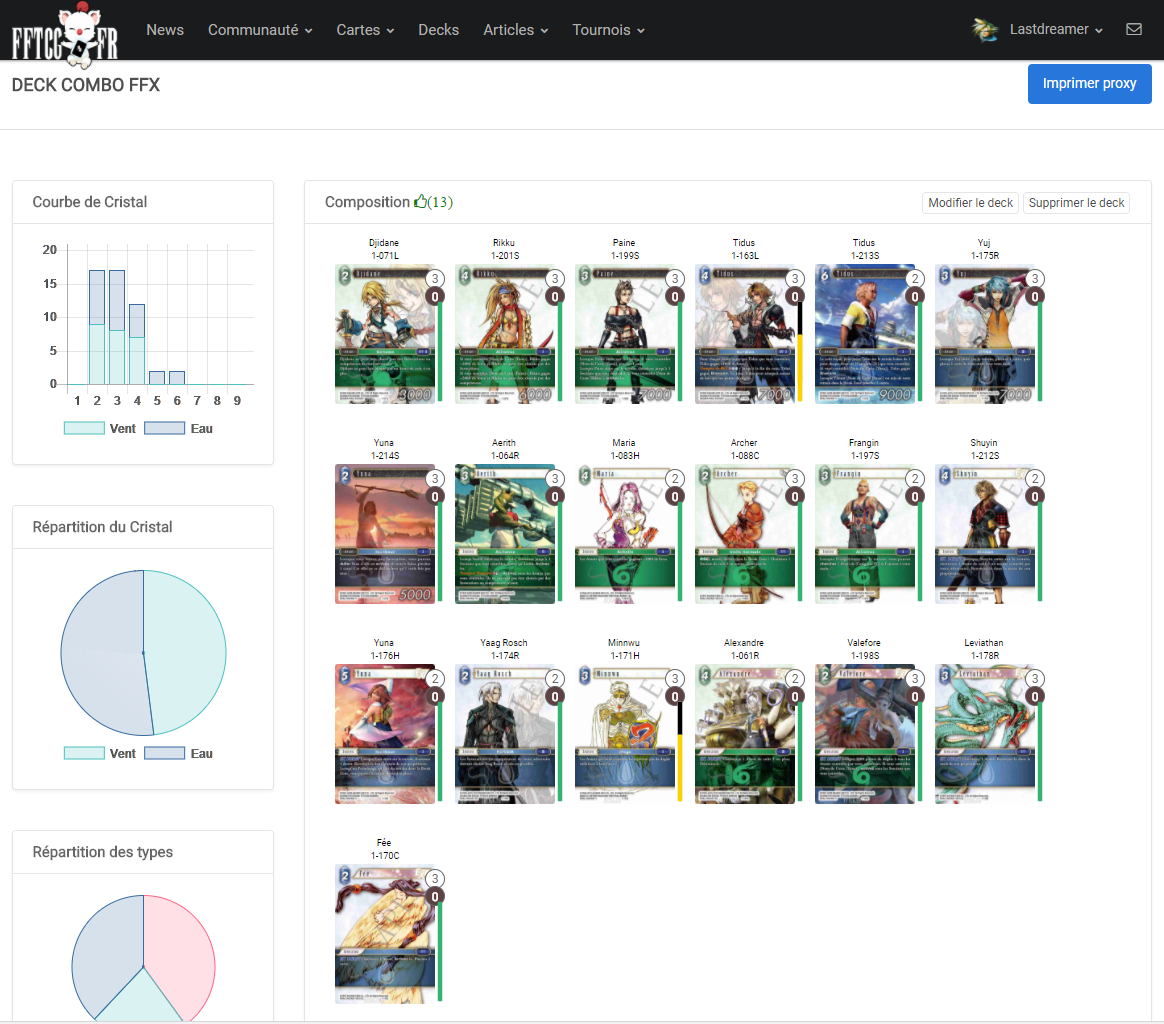Click the quantity 2 badge on Tidus 1-213S
The width and height of the screenshot is (1164, 1024).
tap(915, 278)
